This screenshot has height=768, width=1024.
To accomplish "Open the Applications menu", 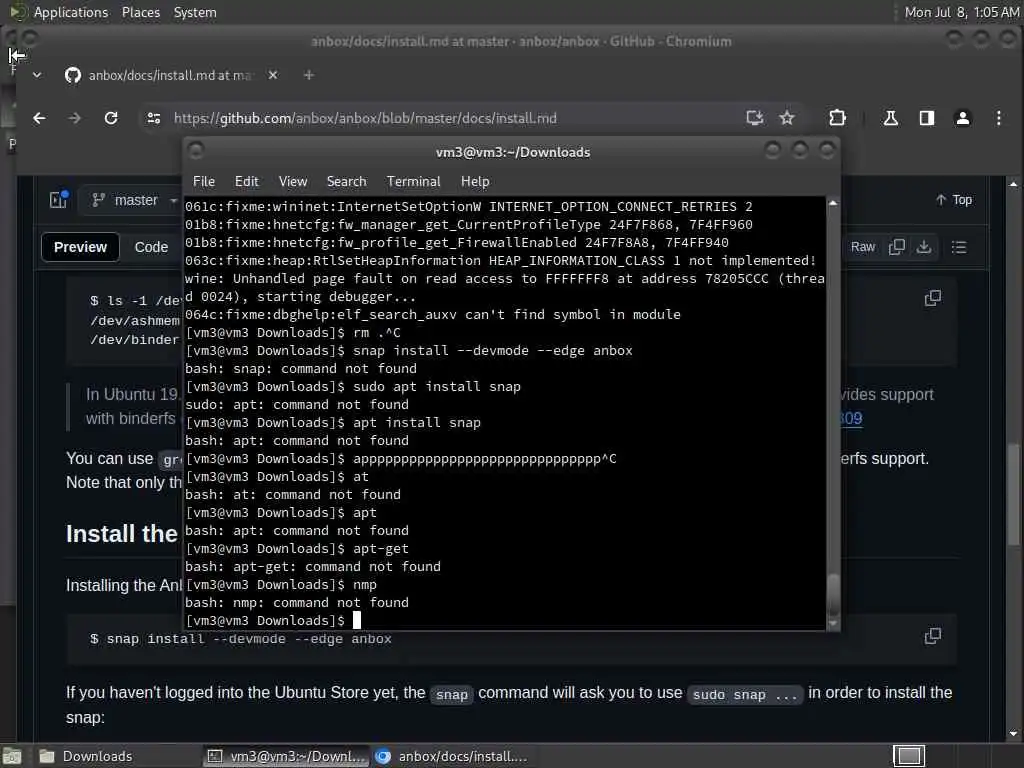I will pyautogui.click(x=71, y=12).
